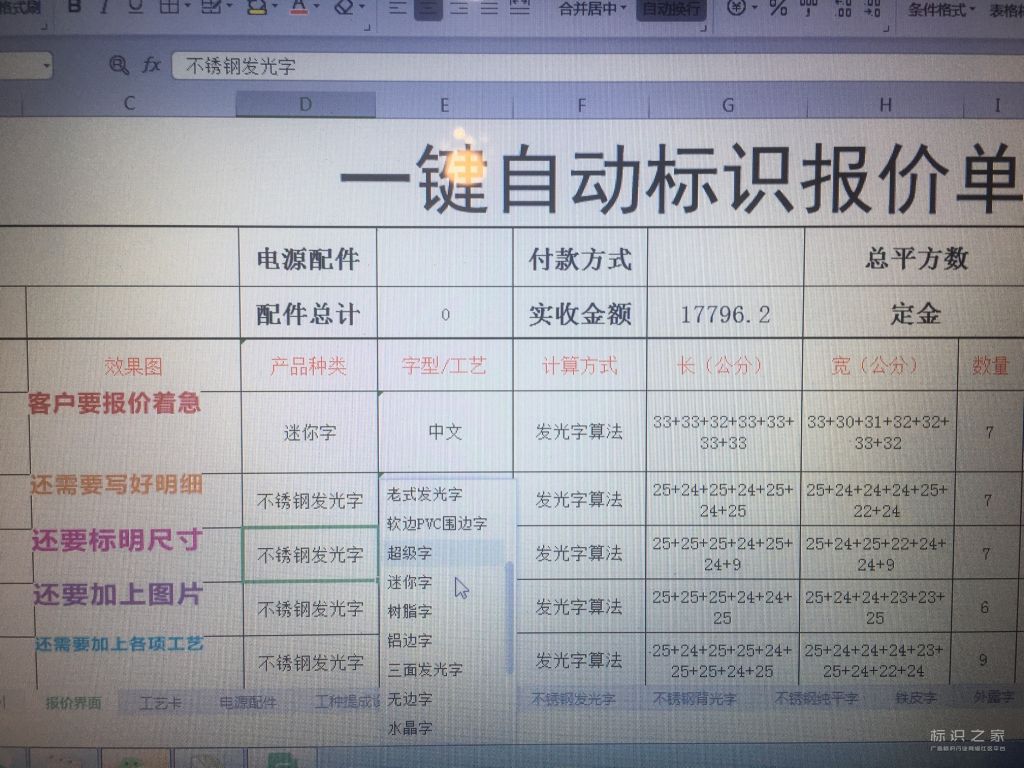Switch to the 铁皮字 sheet tab

[x=916, y=697]
